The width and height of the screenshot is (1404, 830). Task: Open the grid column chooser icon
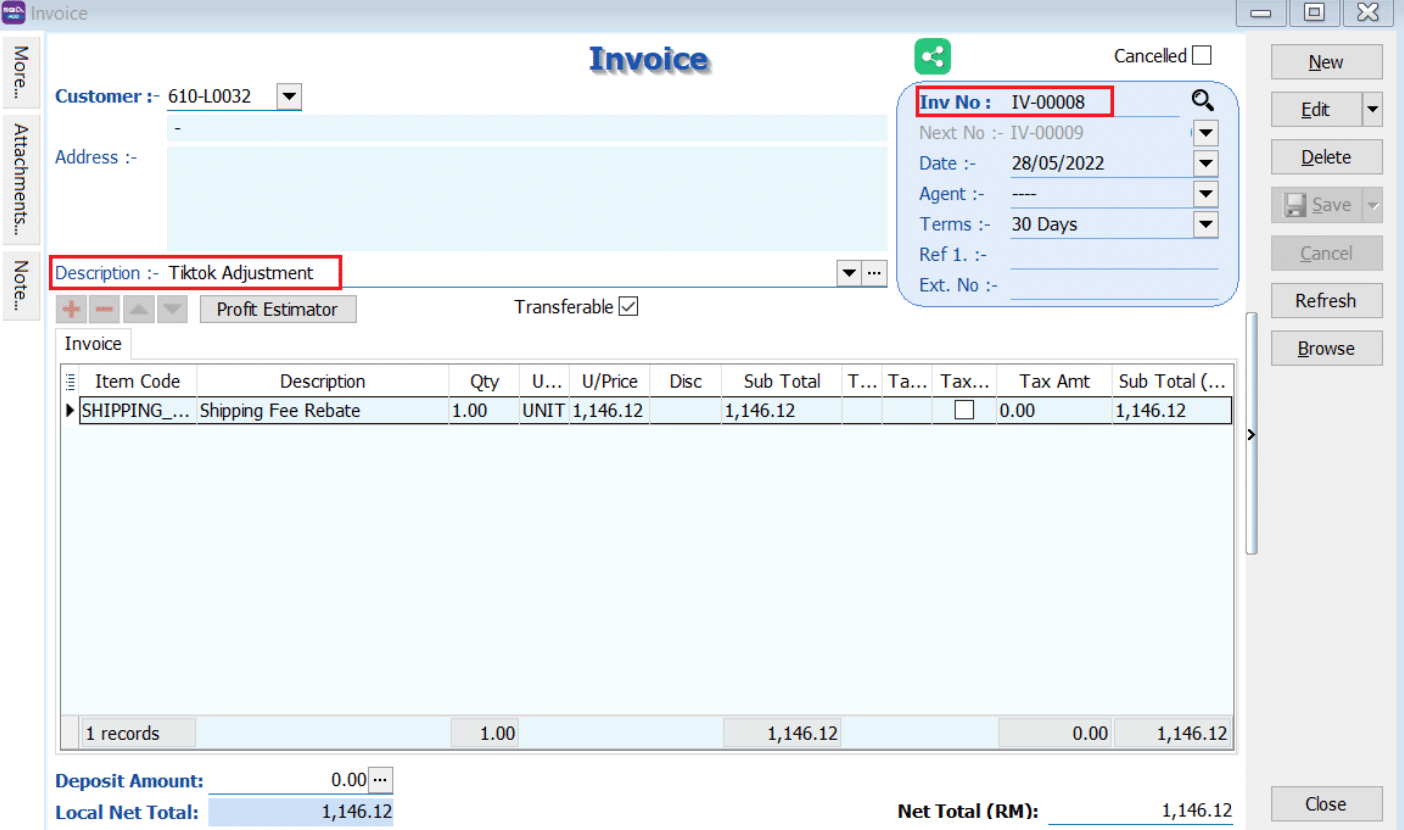[x=70, y=381]
